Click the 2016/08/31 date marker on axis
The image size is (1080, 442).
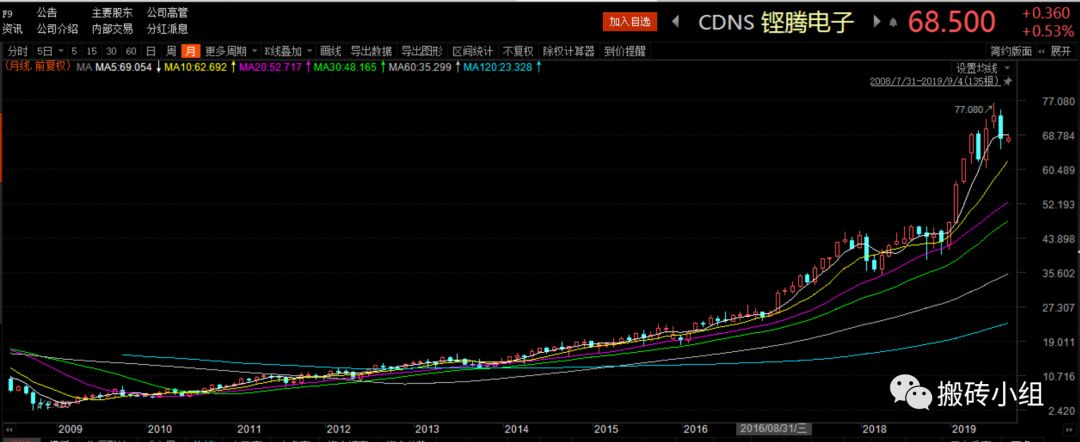(771, 428)
